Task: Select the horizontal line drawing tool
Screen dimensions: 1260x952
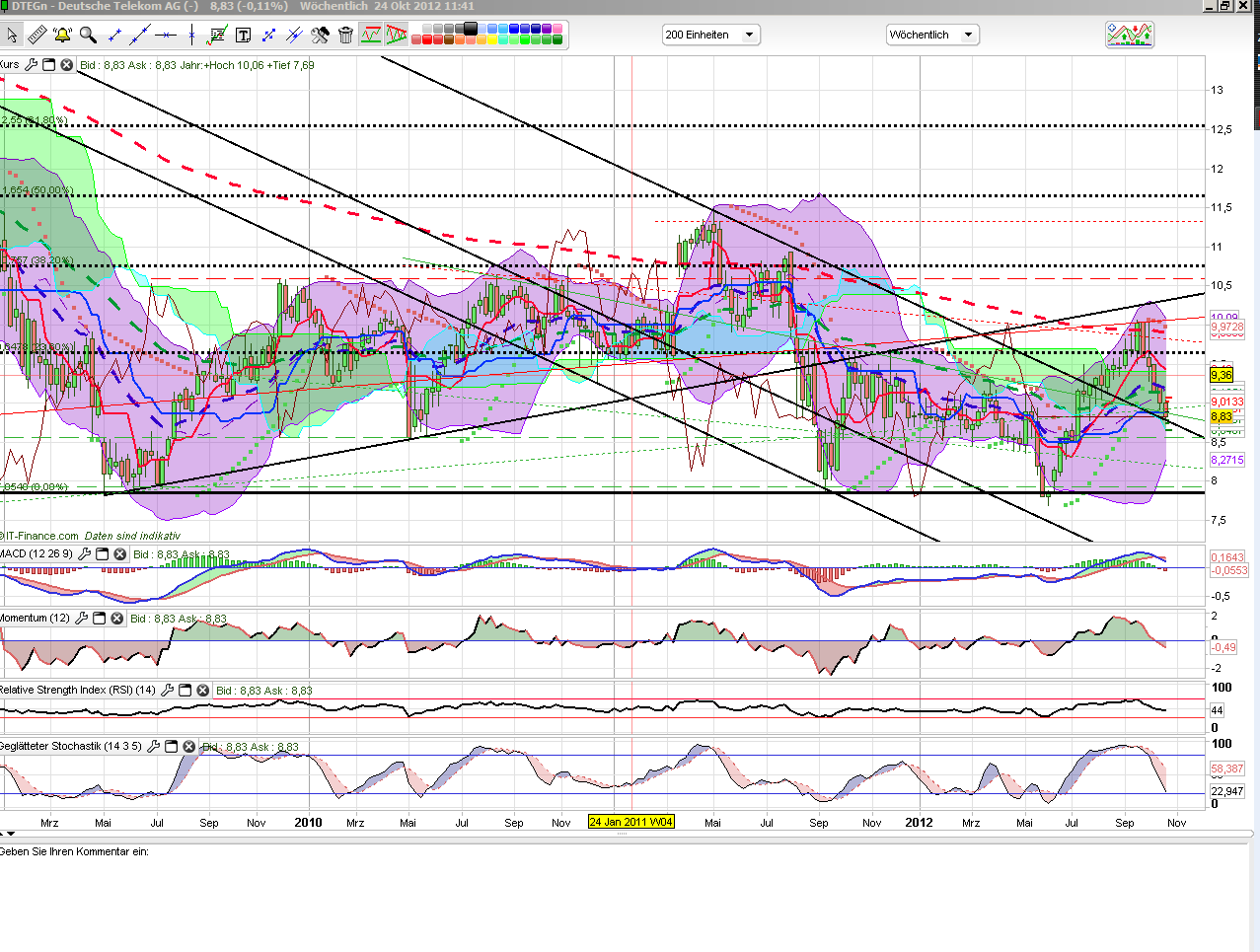Action: [x=166, y=36]
